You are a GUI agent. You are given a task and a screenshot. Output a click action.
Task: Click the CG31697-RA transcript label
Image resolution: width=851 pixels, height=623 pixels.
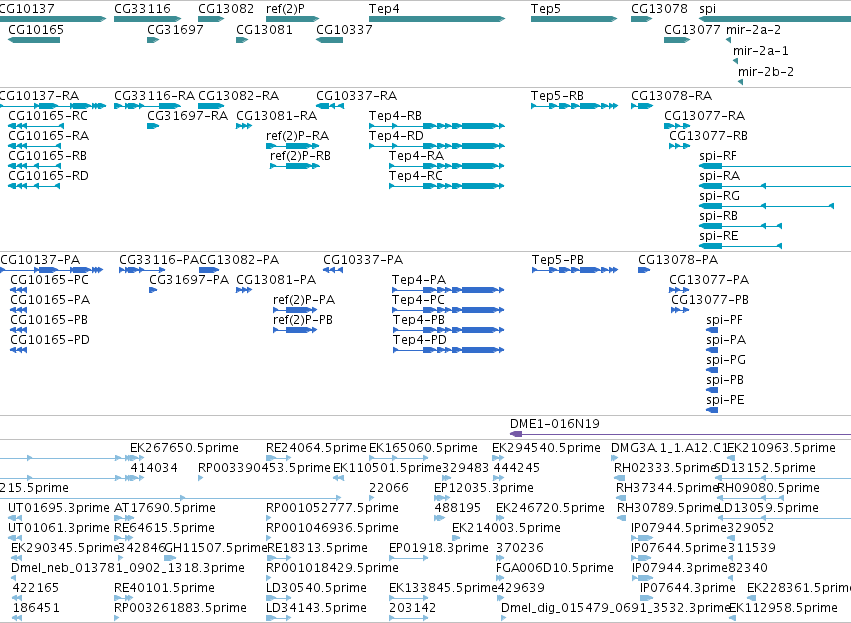point(187,116)
